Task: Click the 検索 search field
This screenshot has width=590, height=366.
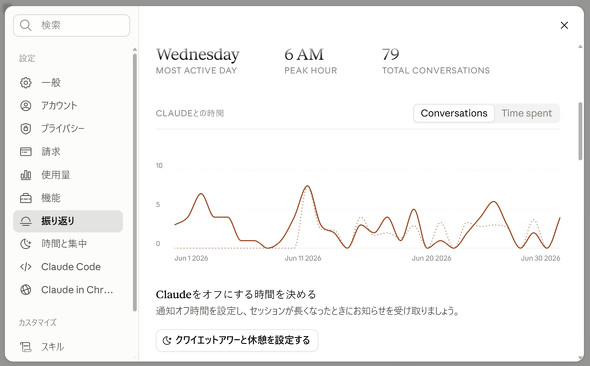Action: coord(71,25)
